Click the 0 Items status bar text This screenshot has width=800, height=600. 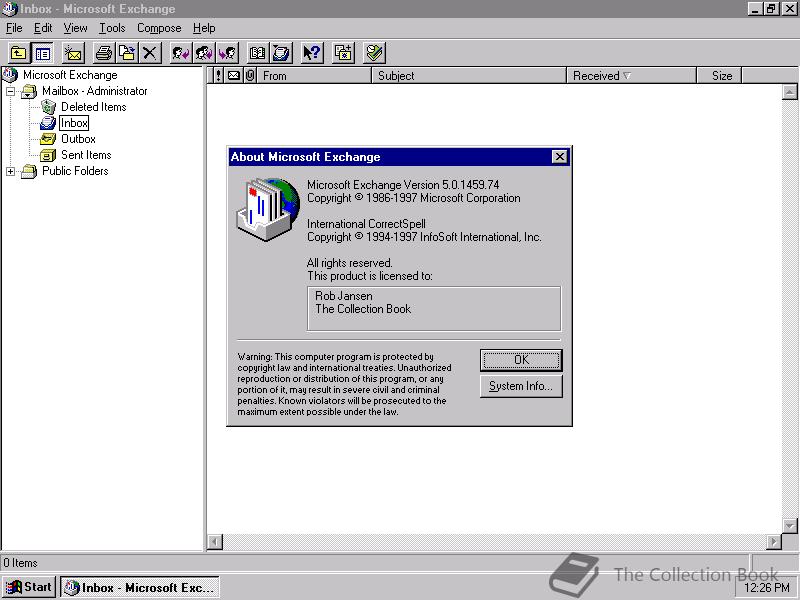20,563
